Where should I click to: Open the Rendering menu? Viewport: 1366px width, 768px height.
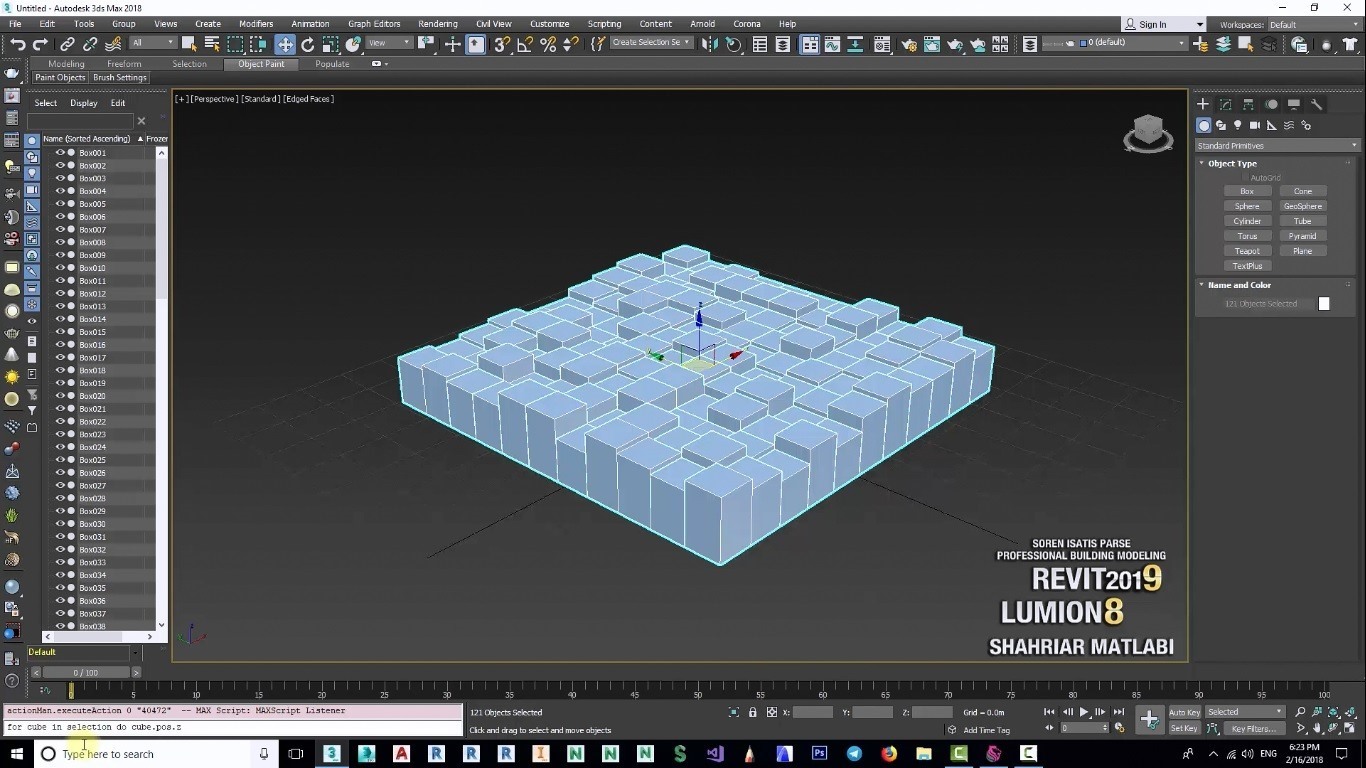coord(438,24)
